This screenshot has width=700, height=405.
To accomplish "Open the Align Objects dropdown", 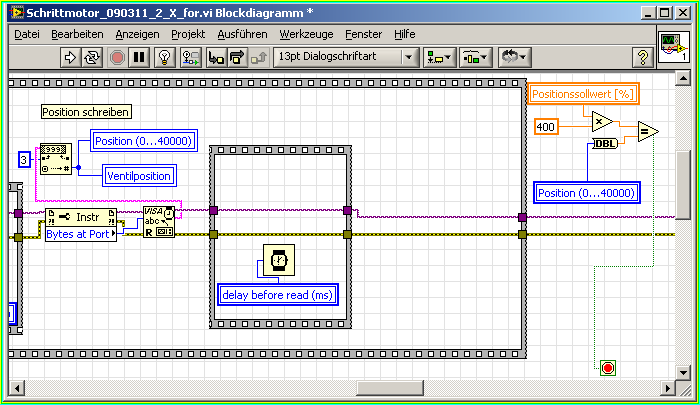I will [439, 57].
